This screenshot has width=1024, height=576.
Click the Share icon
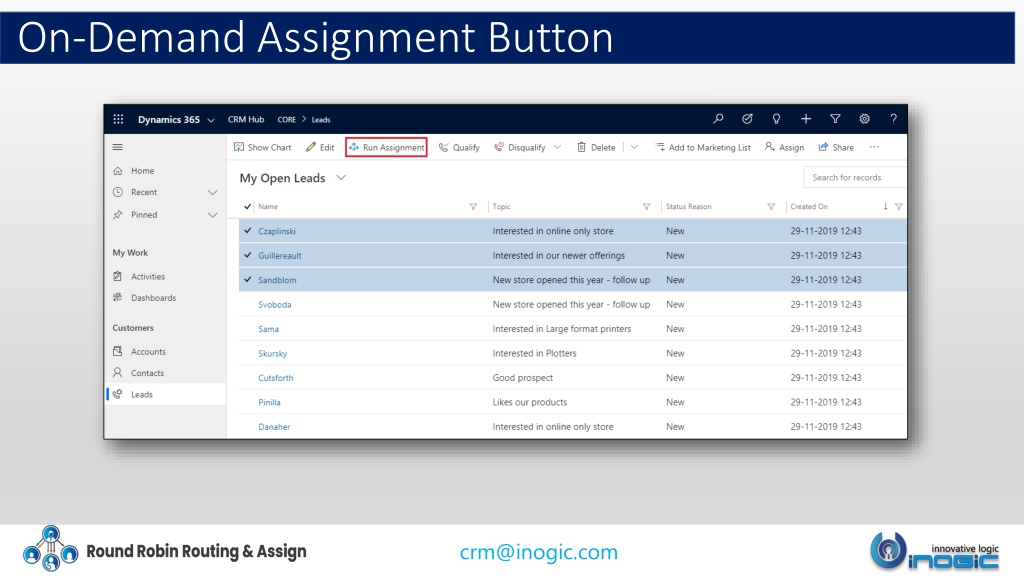(824, 147)
